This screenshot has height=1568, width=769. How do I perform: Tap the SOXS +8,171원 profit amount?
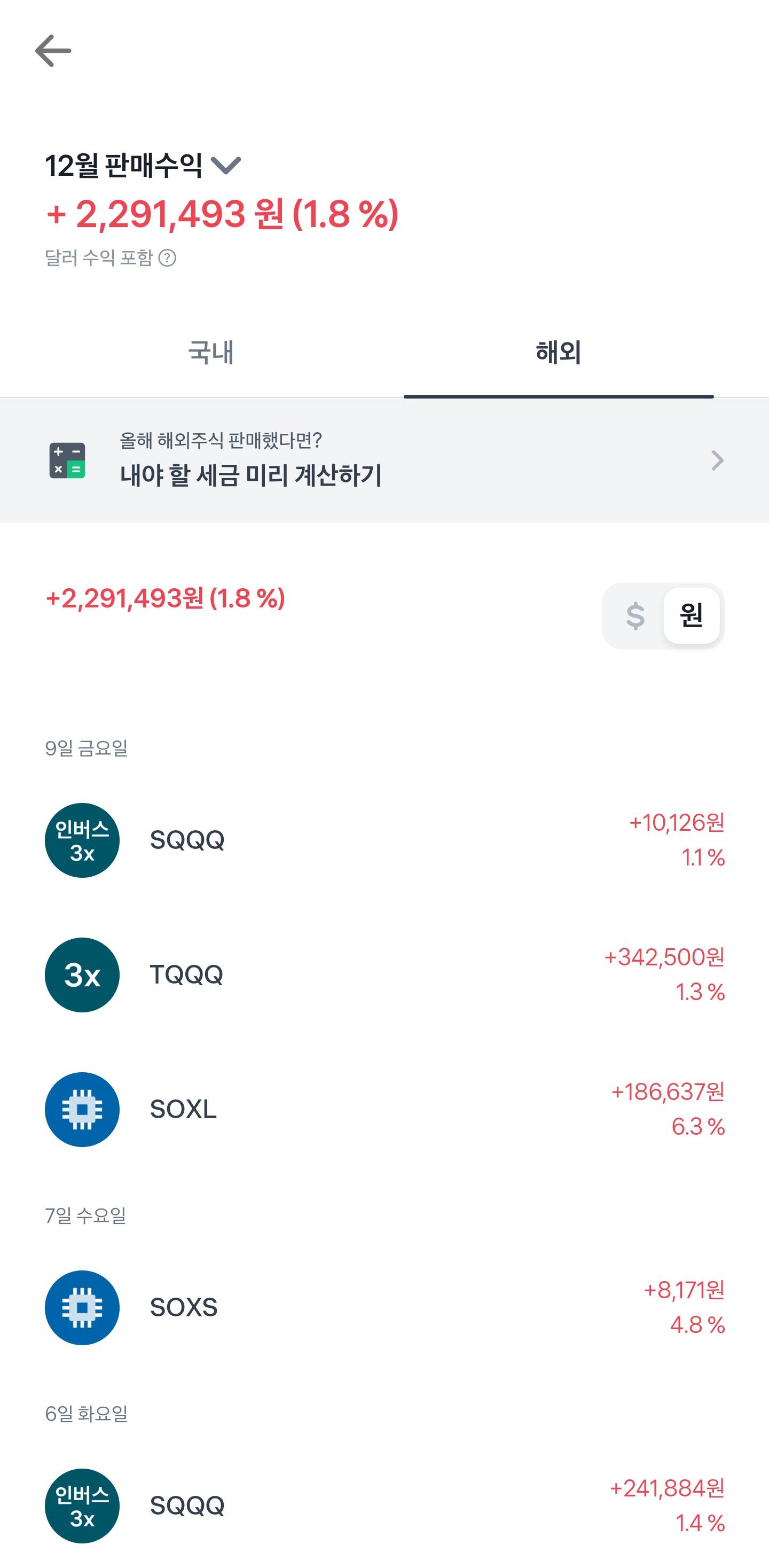pos(684,1290)
